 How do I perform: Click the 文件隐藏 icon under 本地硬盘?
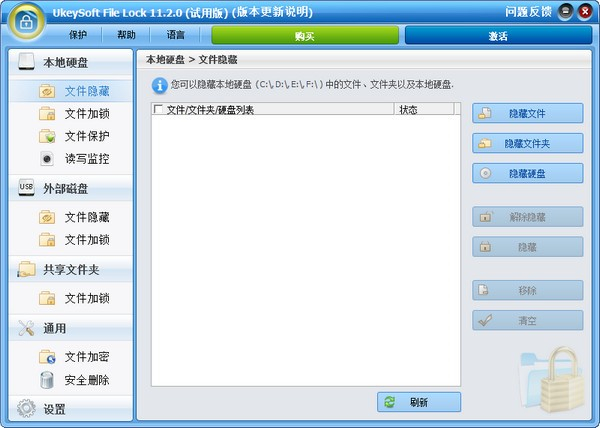[x=47, y=91]
